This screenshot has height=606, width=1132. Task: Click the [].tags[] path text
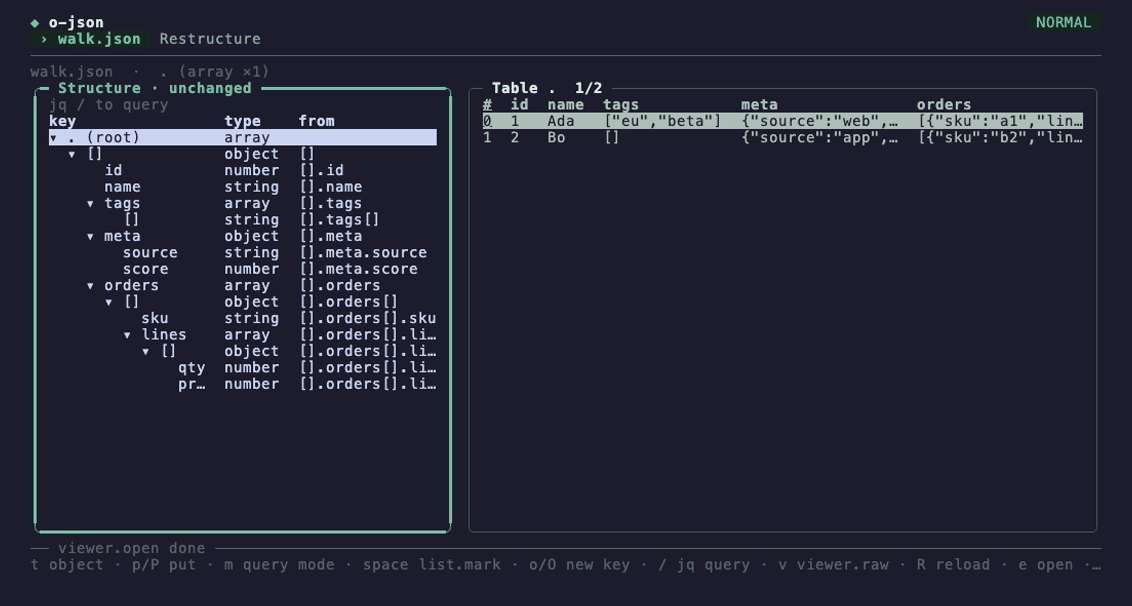point(339,220)
